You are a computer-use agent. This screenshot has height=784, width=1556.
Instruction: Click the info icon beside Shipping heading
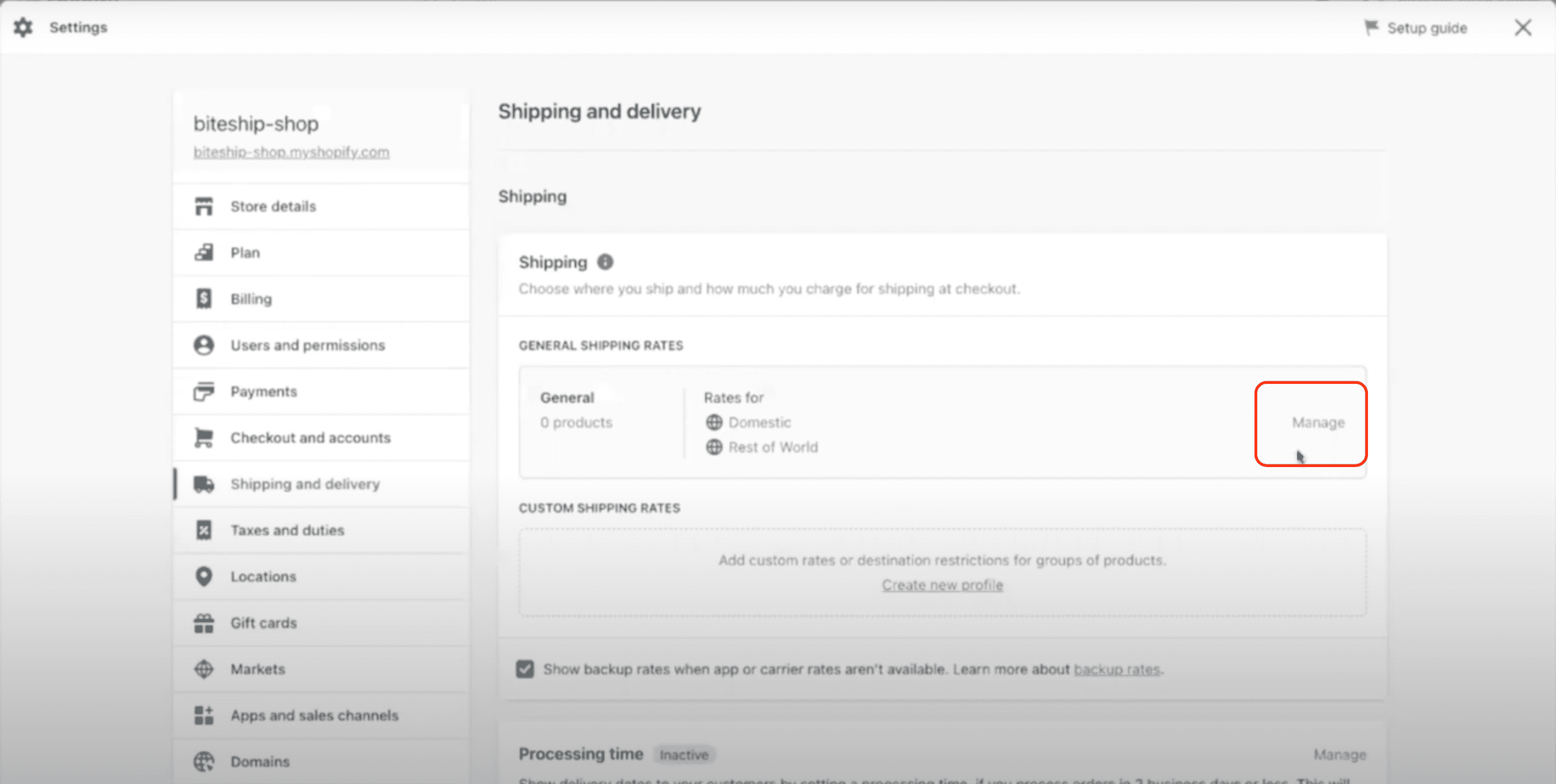pos(605,262)
